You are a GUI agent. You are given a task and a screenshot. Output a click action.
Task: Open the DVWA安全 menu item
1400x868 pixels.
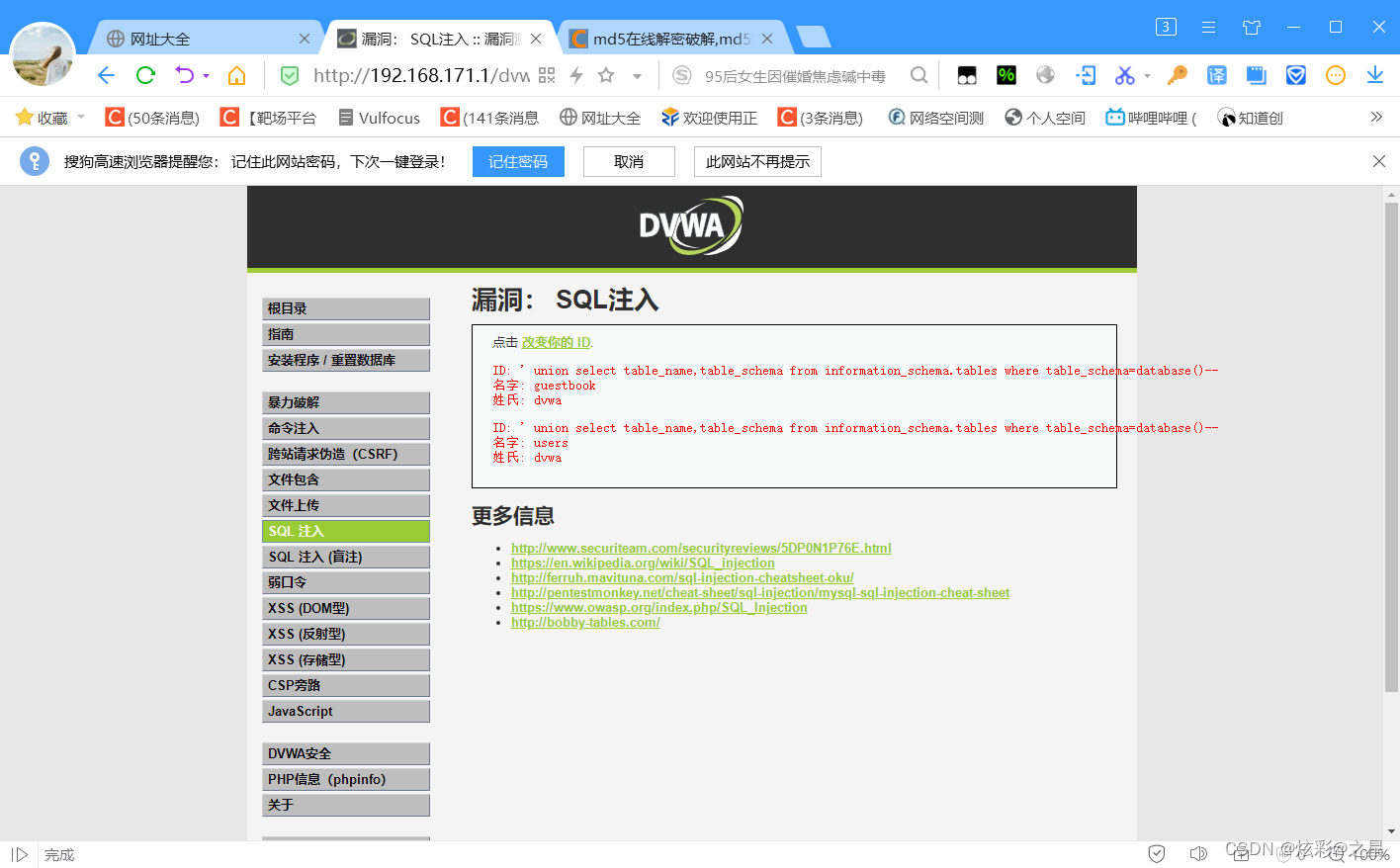346,753
